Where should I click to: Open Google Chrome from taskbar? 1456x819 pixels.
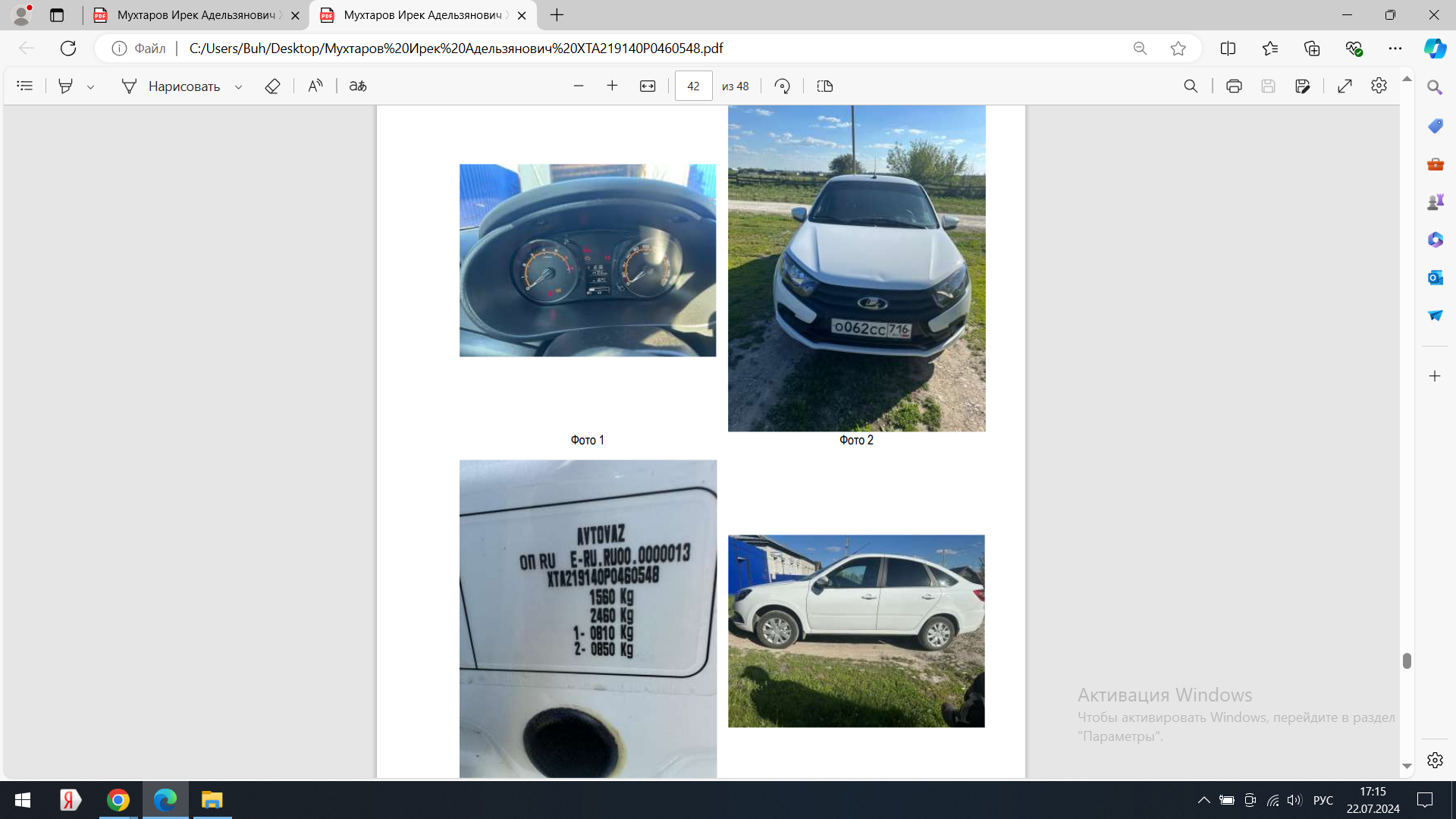(118, 800)
